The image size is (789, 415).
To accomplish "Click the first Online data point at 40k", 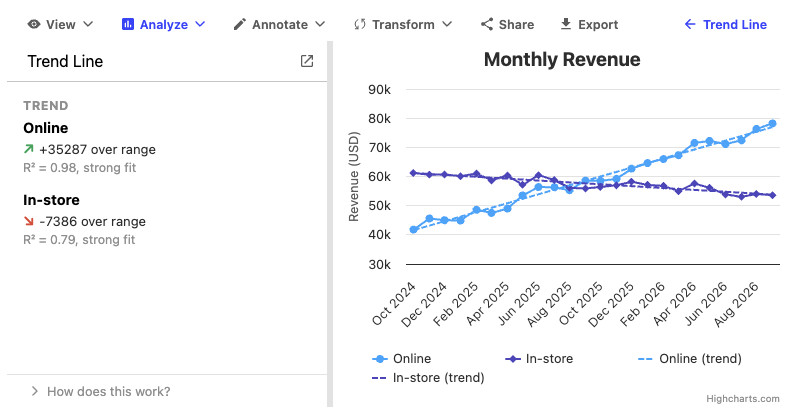I will 414,230.
